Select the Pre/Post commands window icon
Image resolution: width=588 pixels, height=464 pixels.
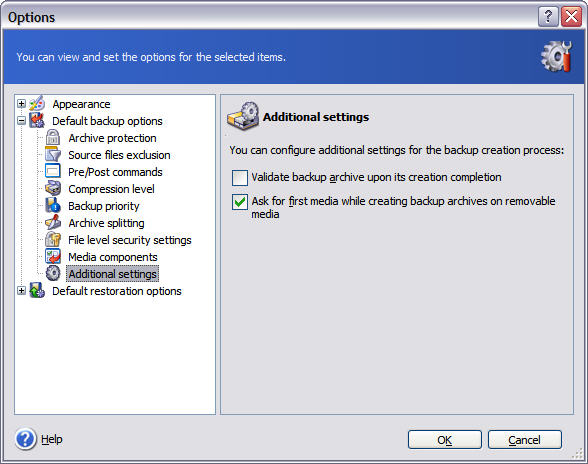tap(53, 171)
